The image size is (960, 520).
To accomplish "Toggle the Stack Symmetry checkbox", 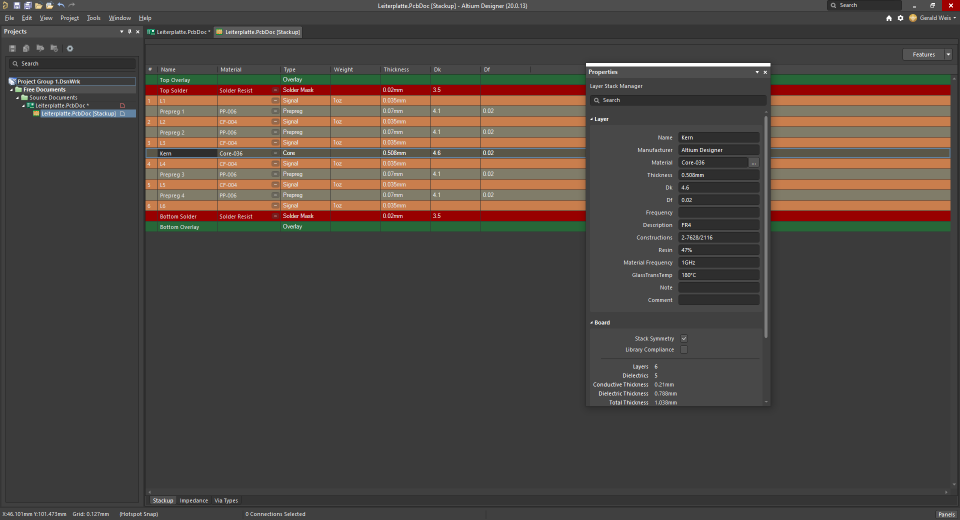I will [x=684, y=339].
